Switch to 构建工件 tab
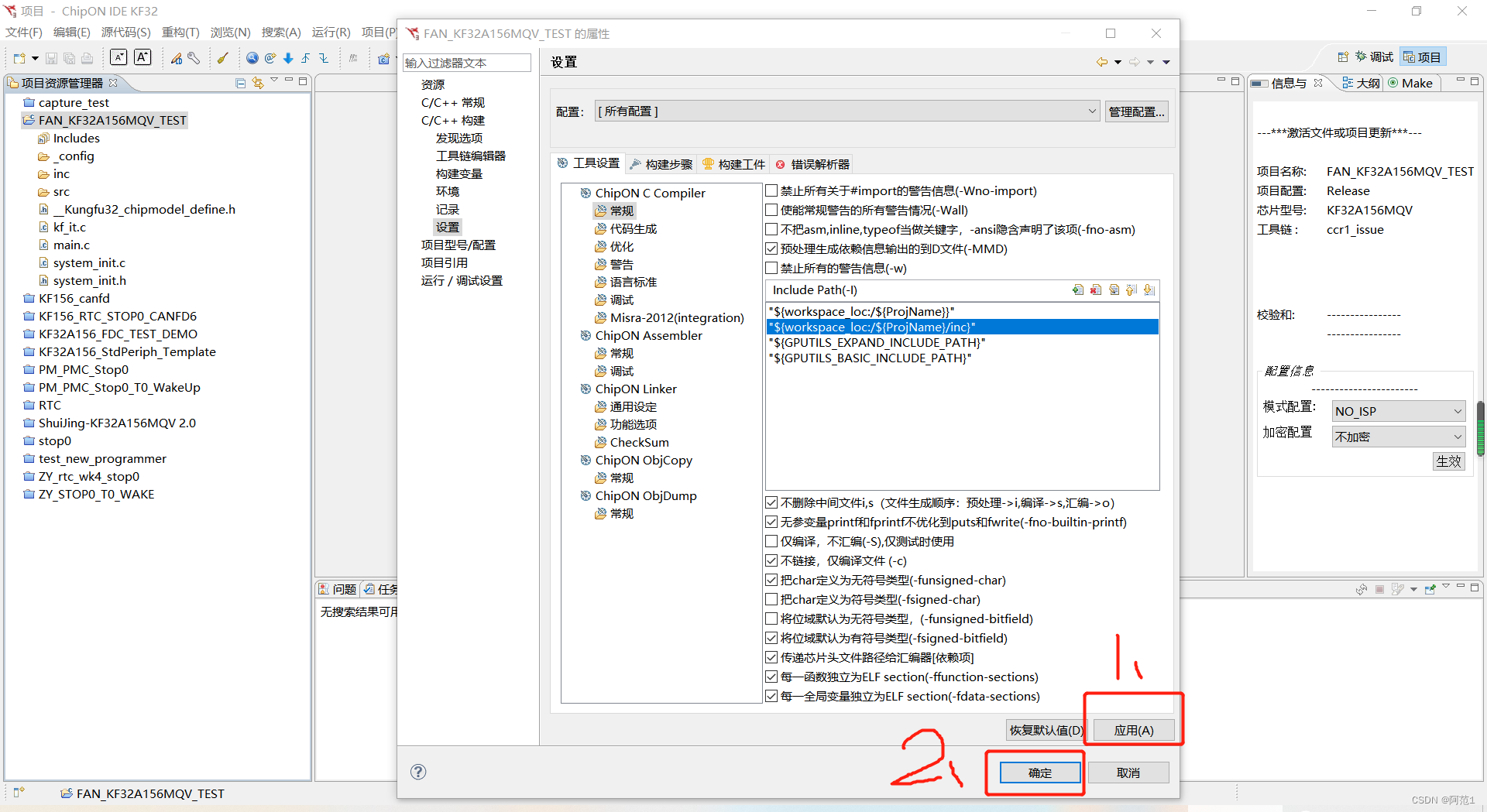1487x812 pixels. pyautogui.click(x=734, y=164)
